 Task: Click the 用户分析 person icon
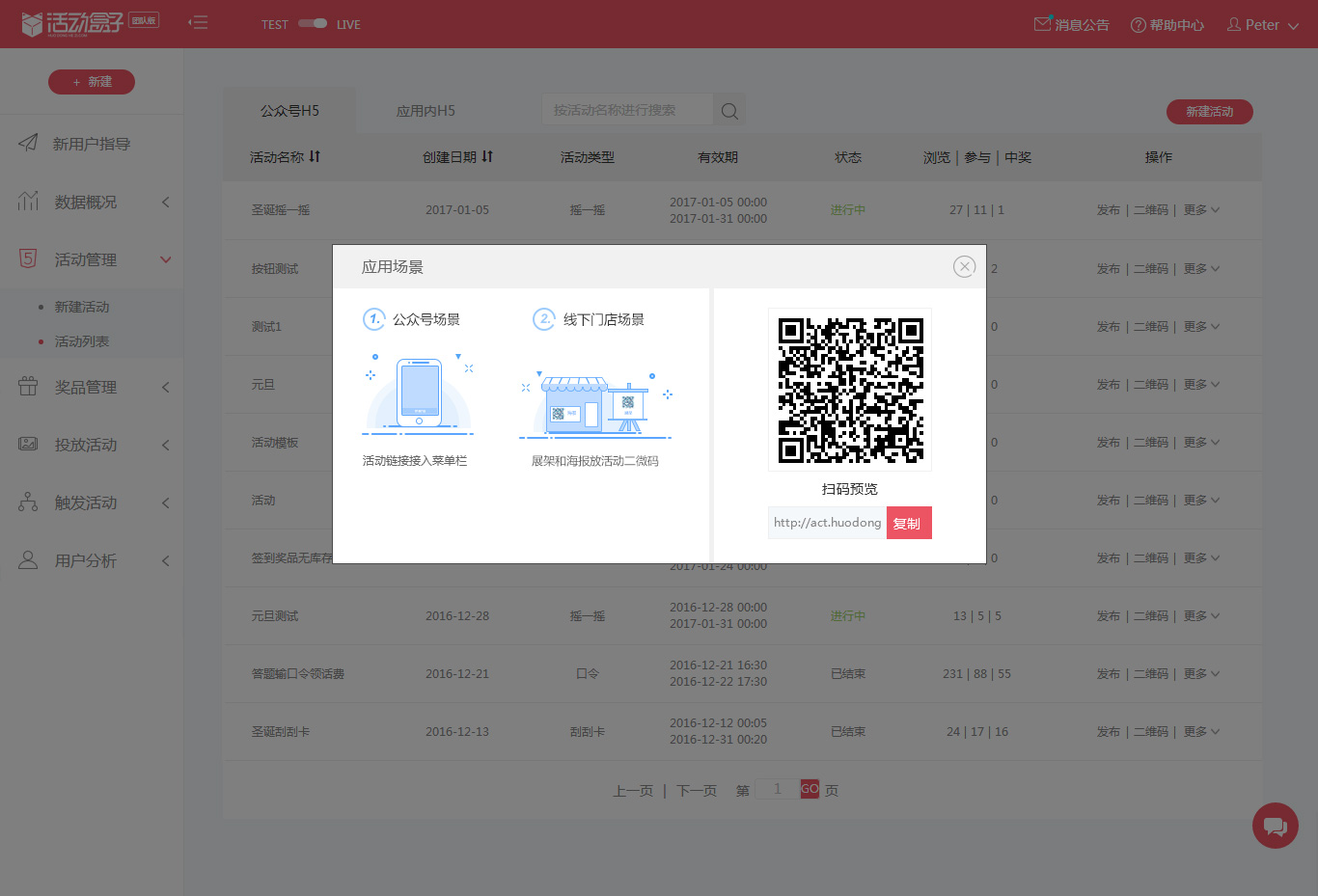click(28, 559)
